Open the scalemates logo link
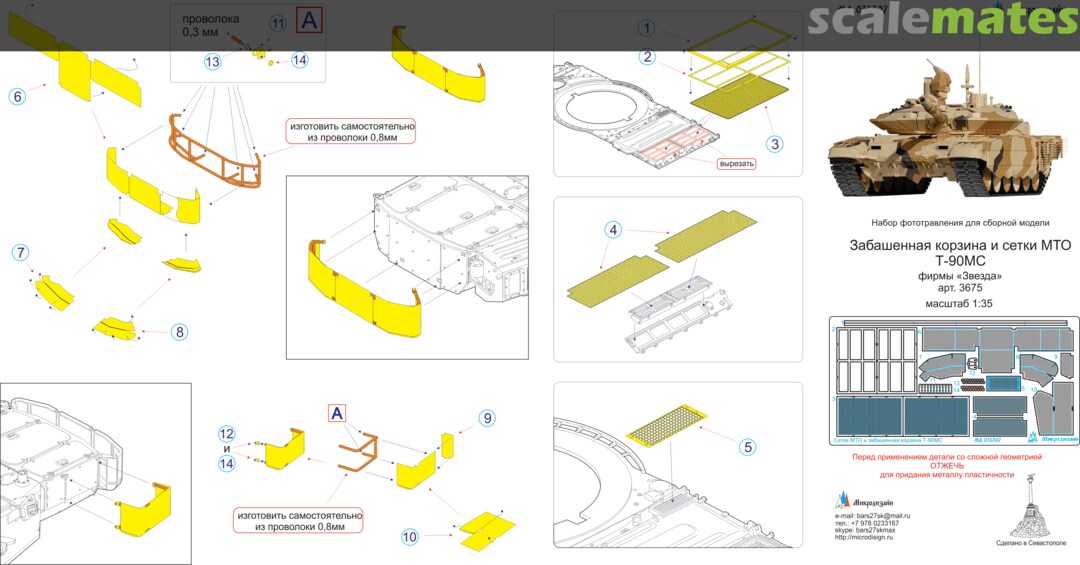 pyautogui.click(x=942, y=22)
